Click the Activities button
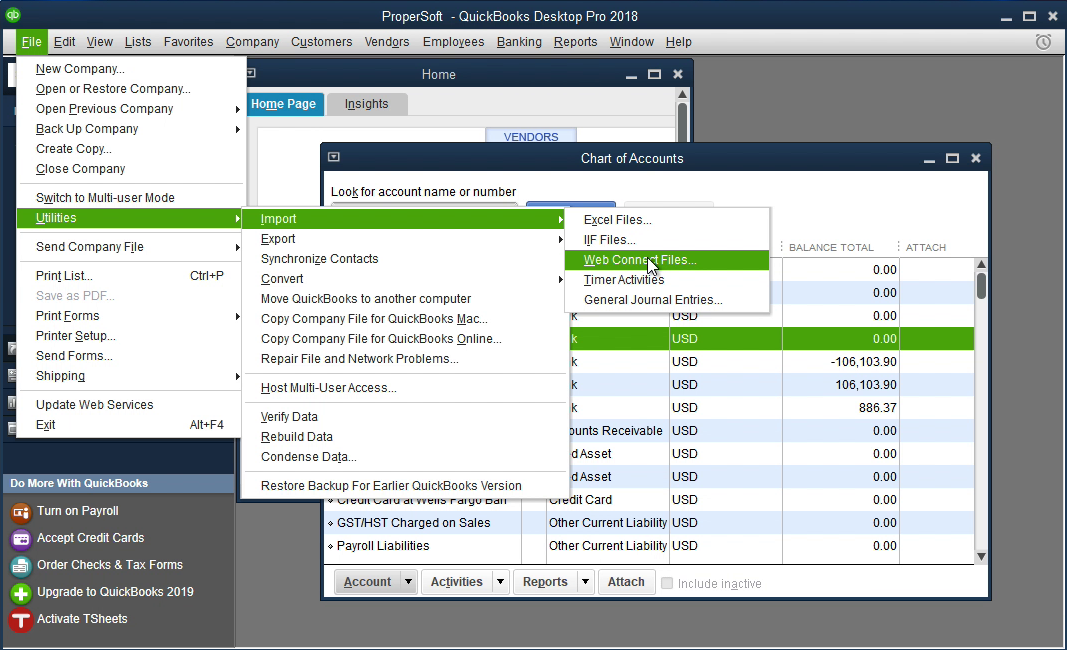The image size is (1067, 650). tap(457, 582)
